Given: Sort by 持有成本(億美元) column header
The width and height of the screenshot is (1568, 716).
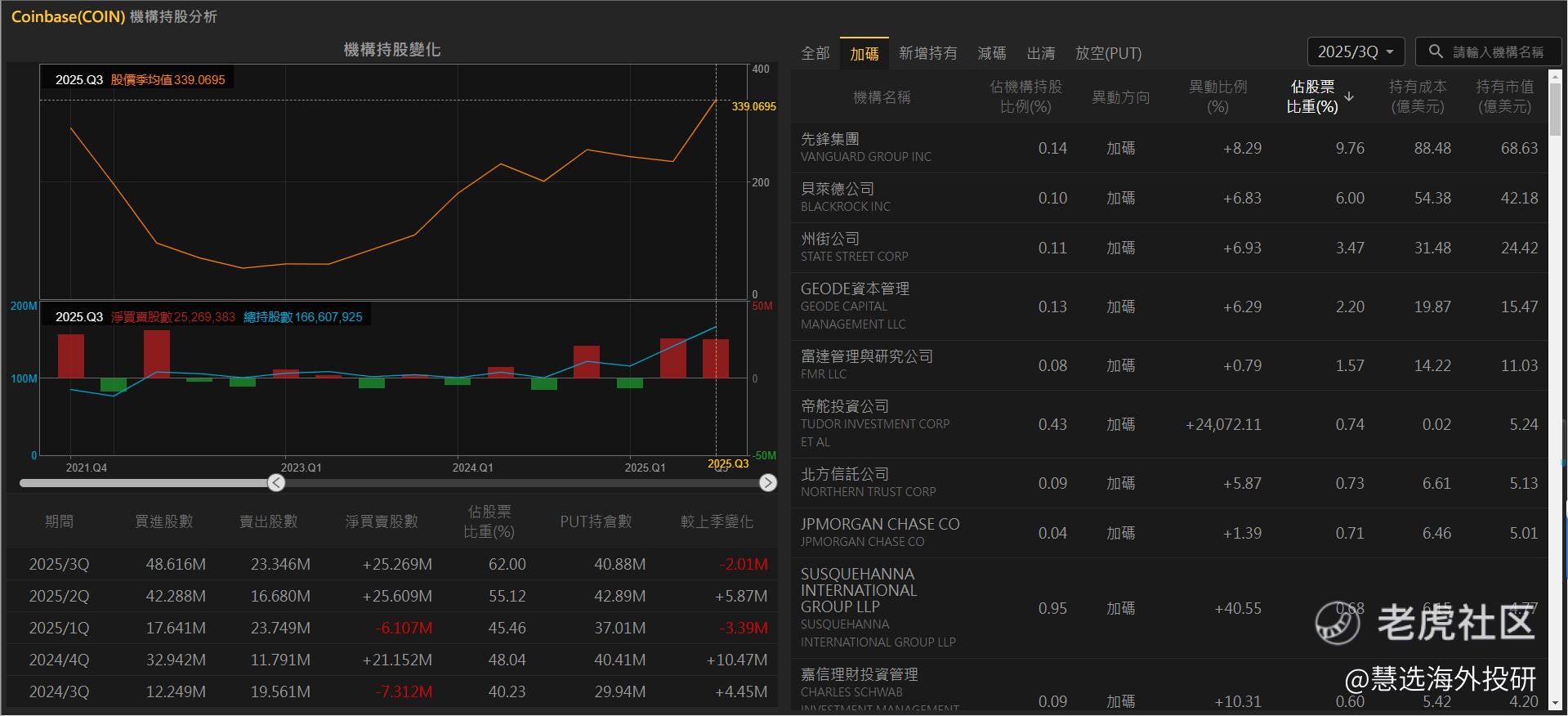Looking at the screenshot, I should [x=1418, y=96].
